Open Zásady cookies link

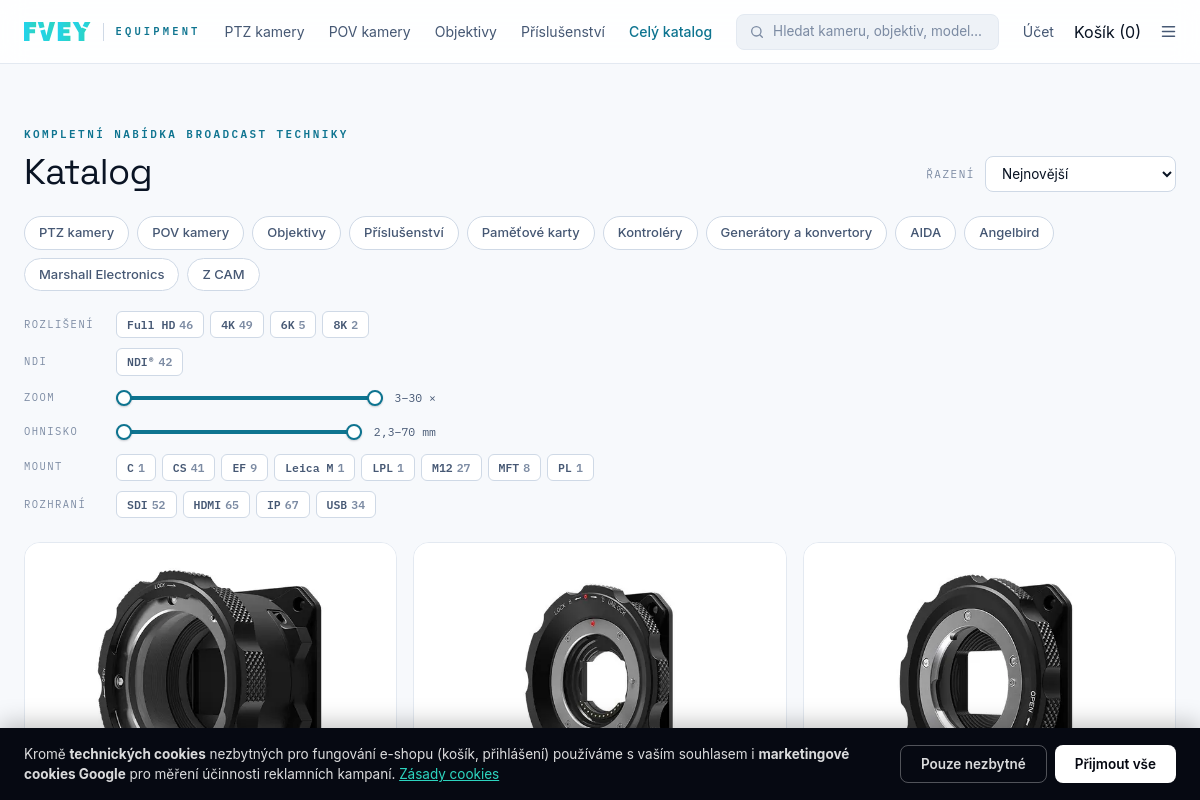point(449,774)
